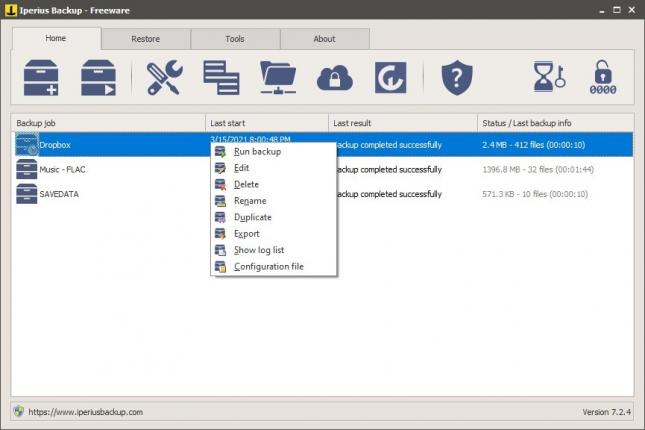Image resolution: width=645 pixels, height=430 pixels.
Task: Choose Configuration file menu entry
Action: click(273, 267)
